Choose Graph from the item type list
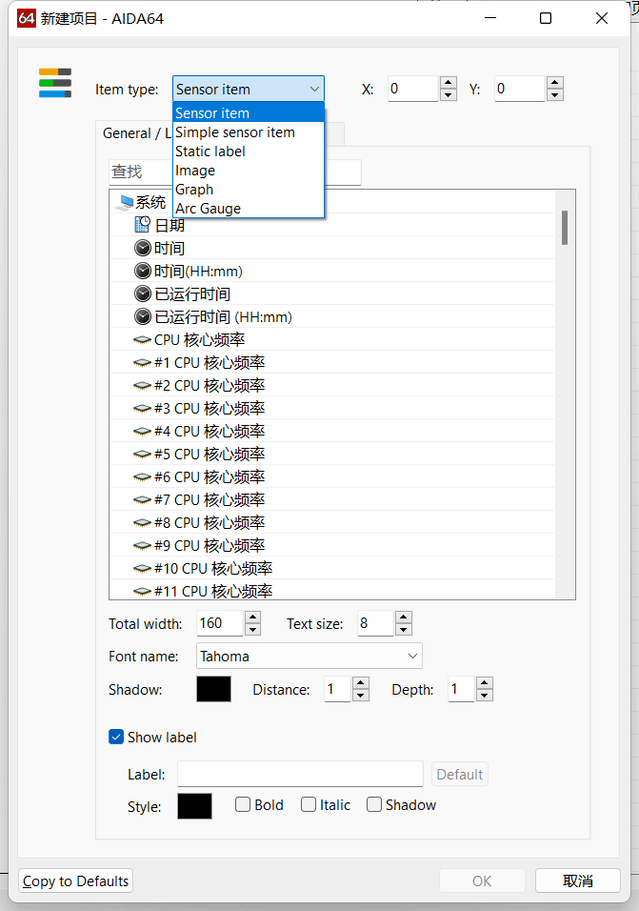The image size is (639, 911). [248, 189]
